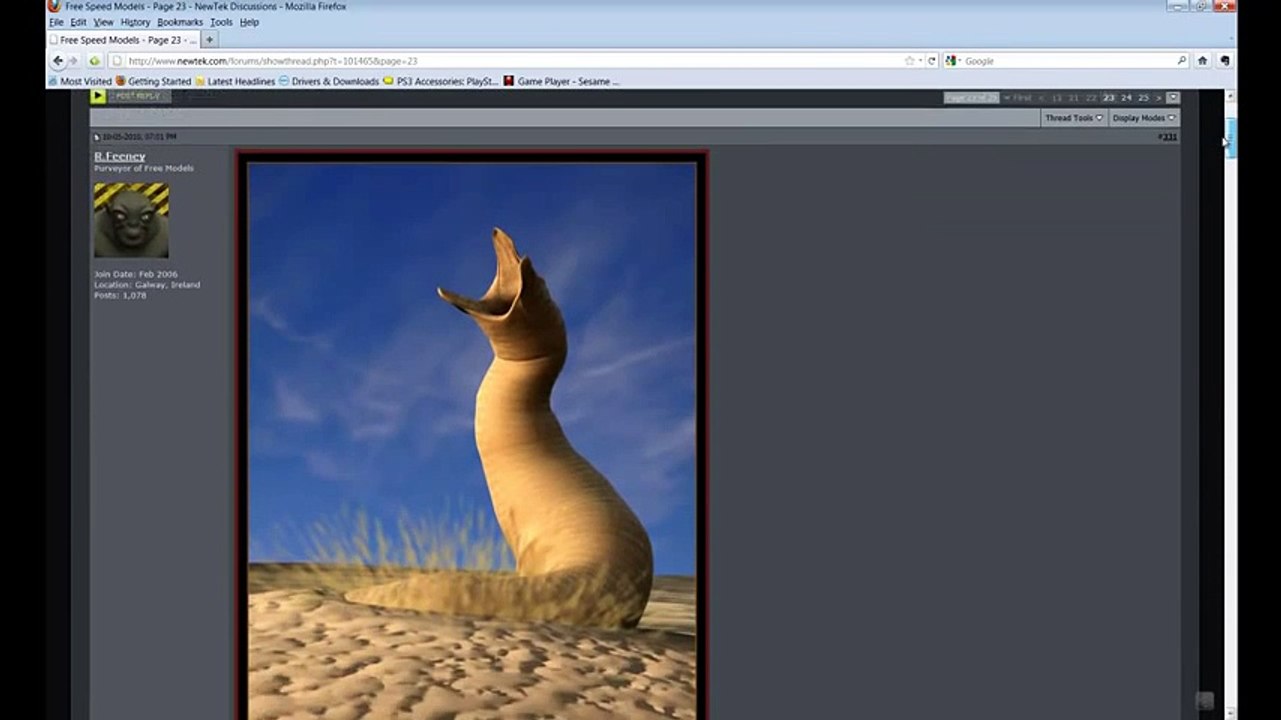1281x720 pixels.
Task: Click the search magnifier icon
Action: point(1182,61)
